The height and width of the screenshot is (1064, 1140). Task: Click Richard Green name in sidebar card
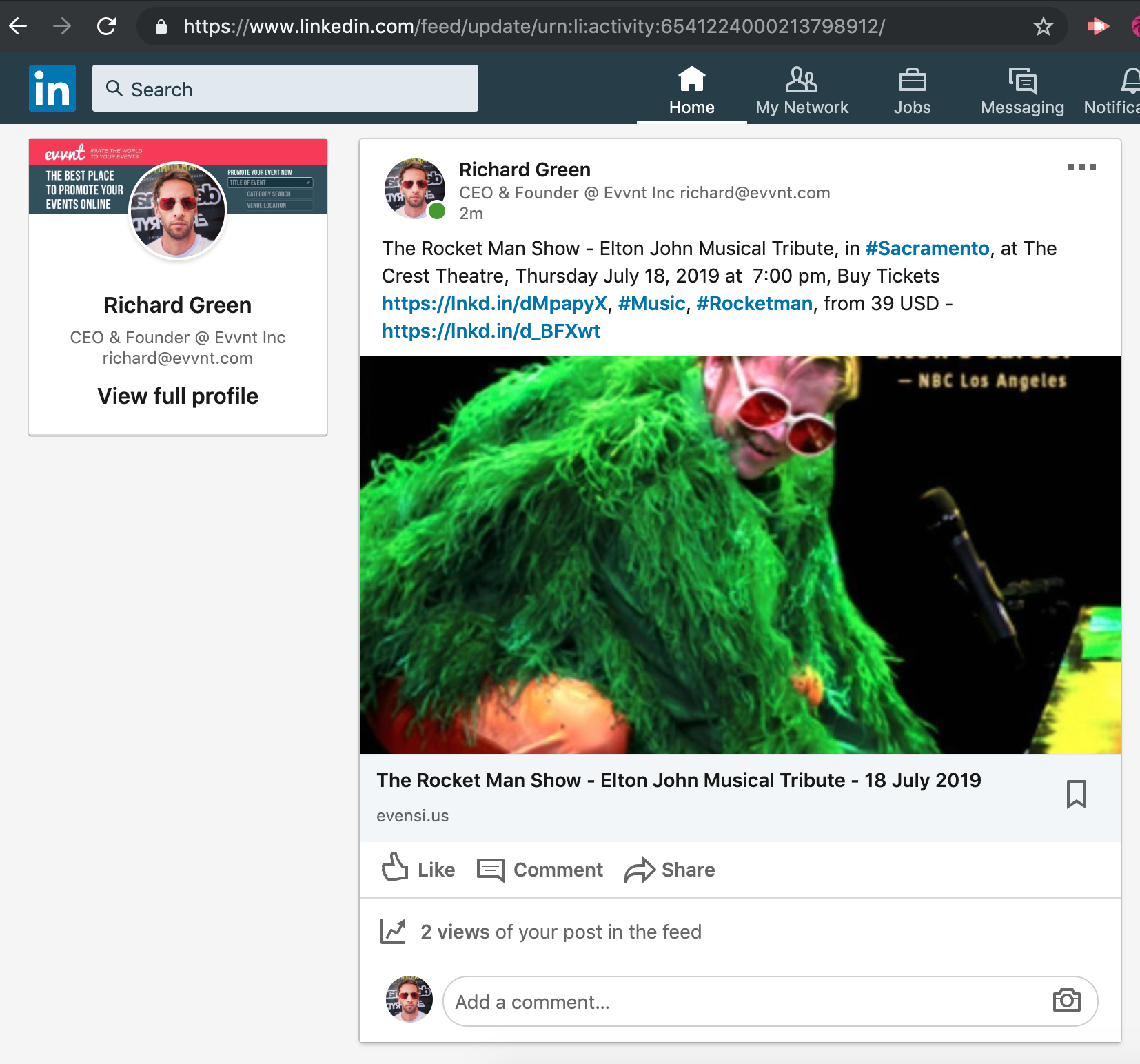[178, 305]
